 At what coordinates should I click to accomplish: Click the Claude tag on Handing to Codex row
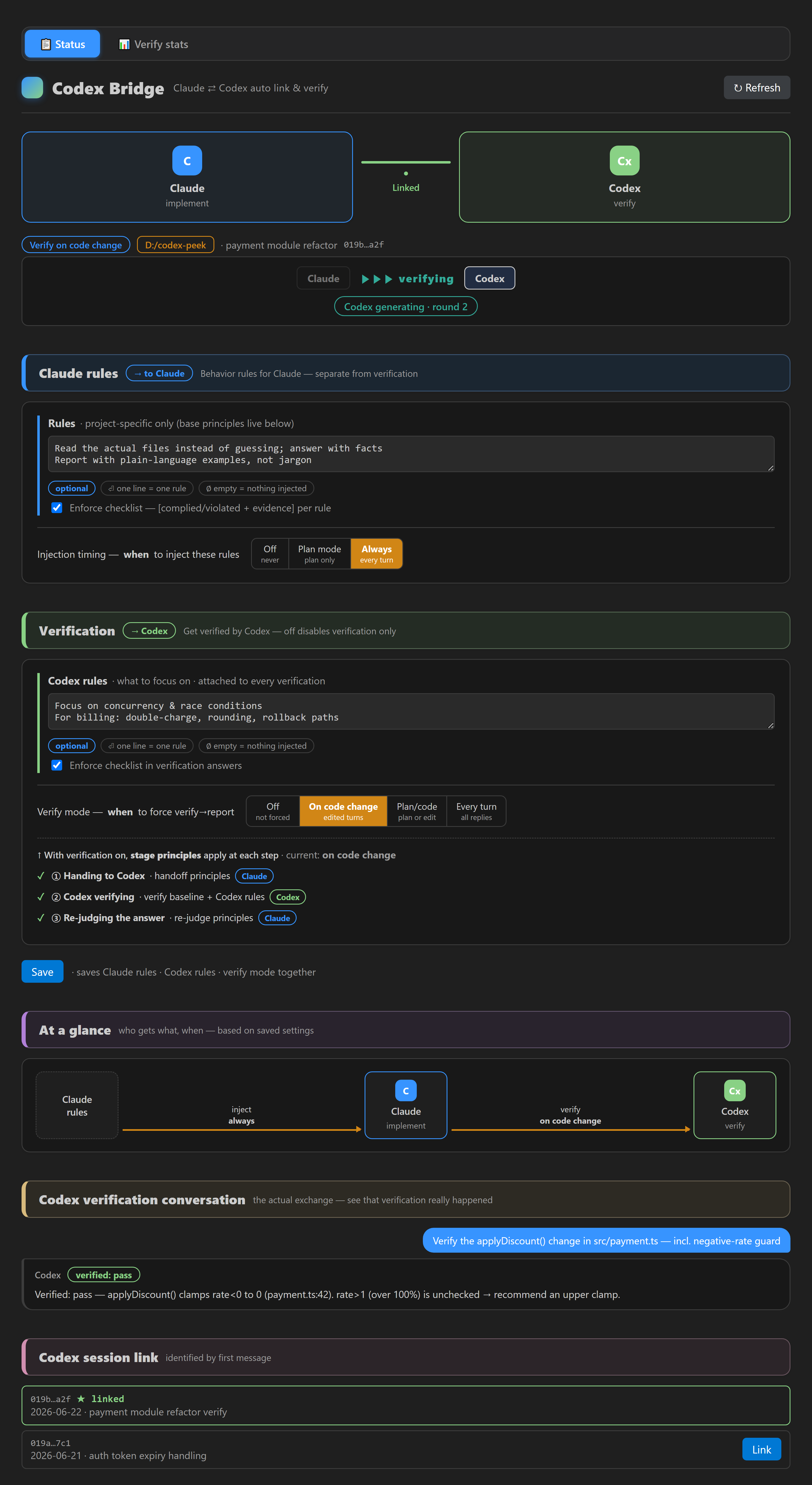point(254,876)
